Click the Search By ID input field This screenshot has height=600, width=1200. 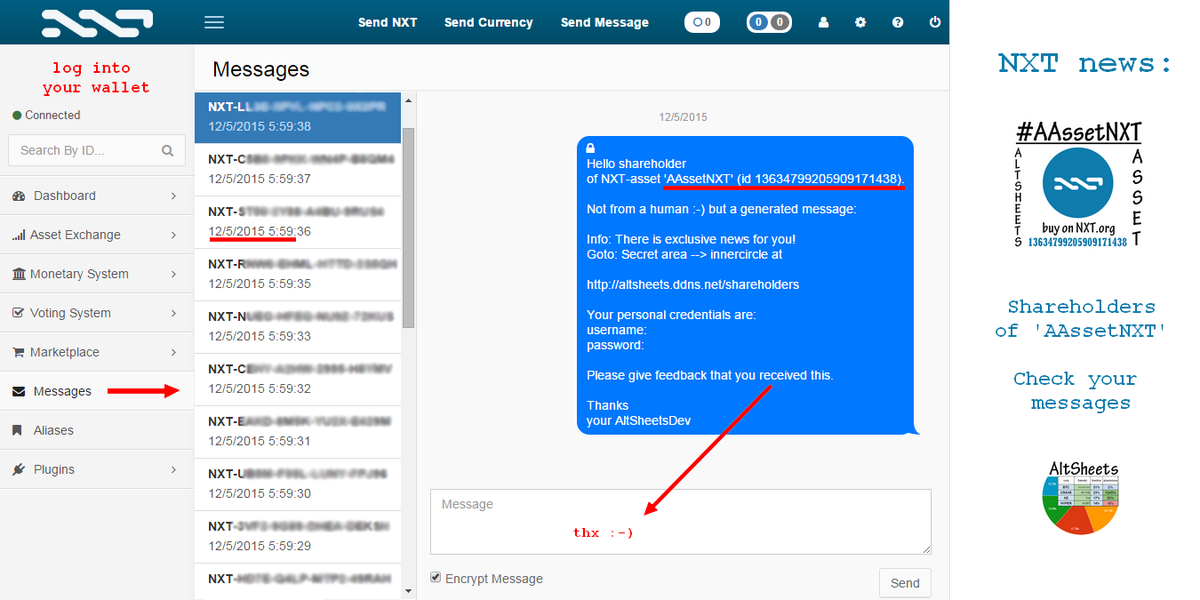tap(97, 151)
